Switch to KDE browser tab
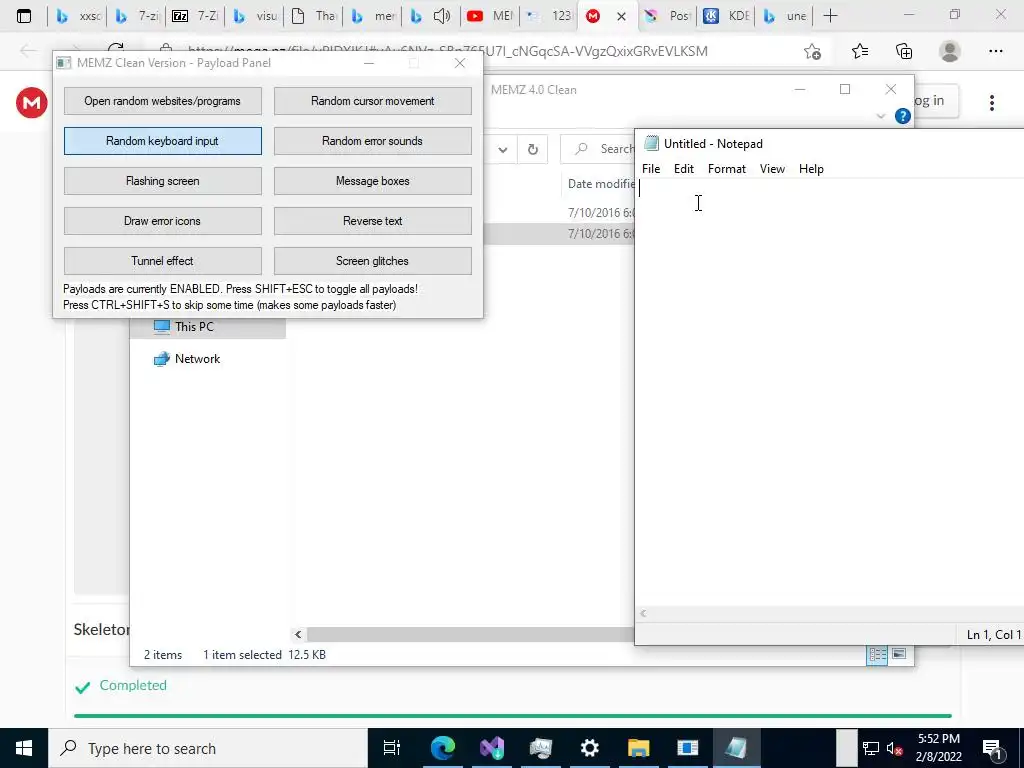This screenshot has height=768, width=1024. click(726, 16)
